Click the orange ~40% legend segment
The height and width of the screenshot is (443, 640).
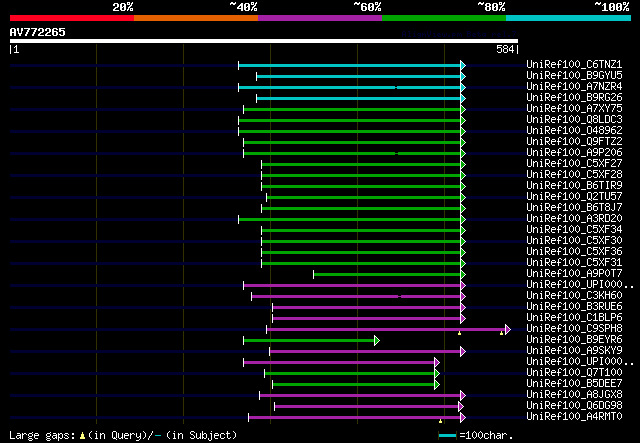click(196, 18)
